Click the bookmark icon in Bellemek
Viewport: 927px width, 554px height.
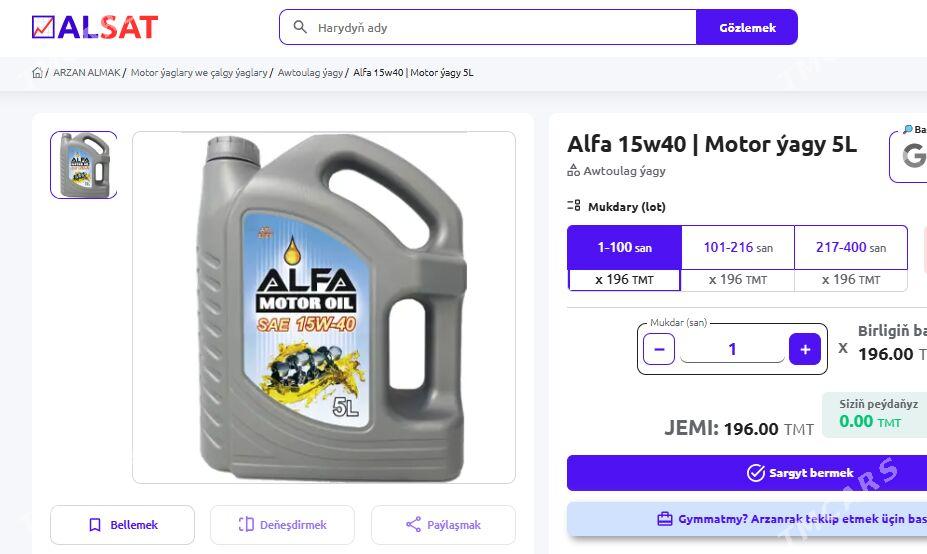tap(95, 525)
